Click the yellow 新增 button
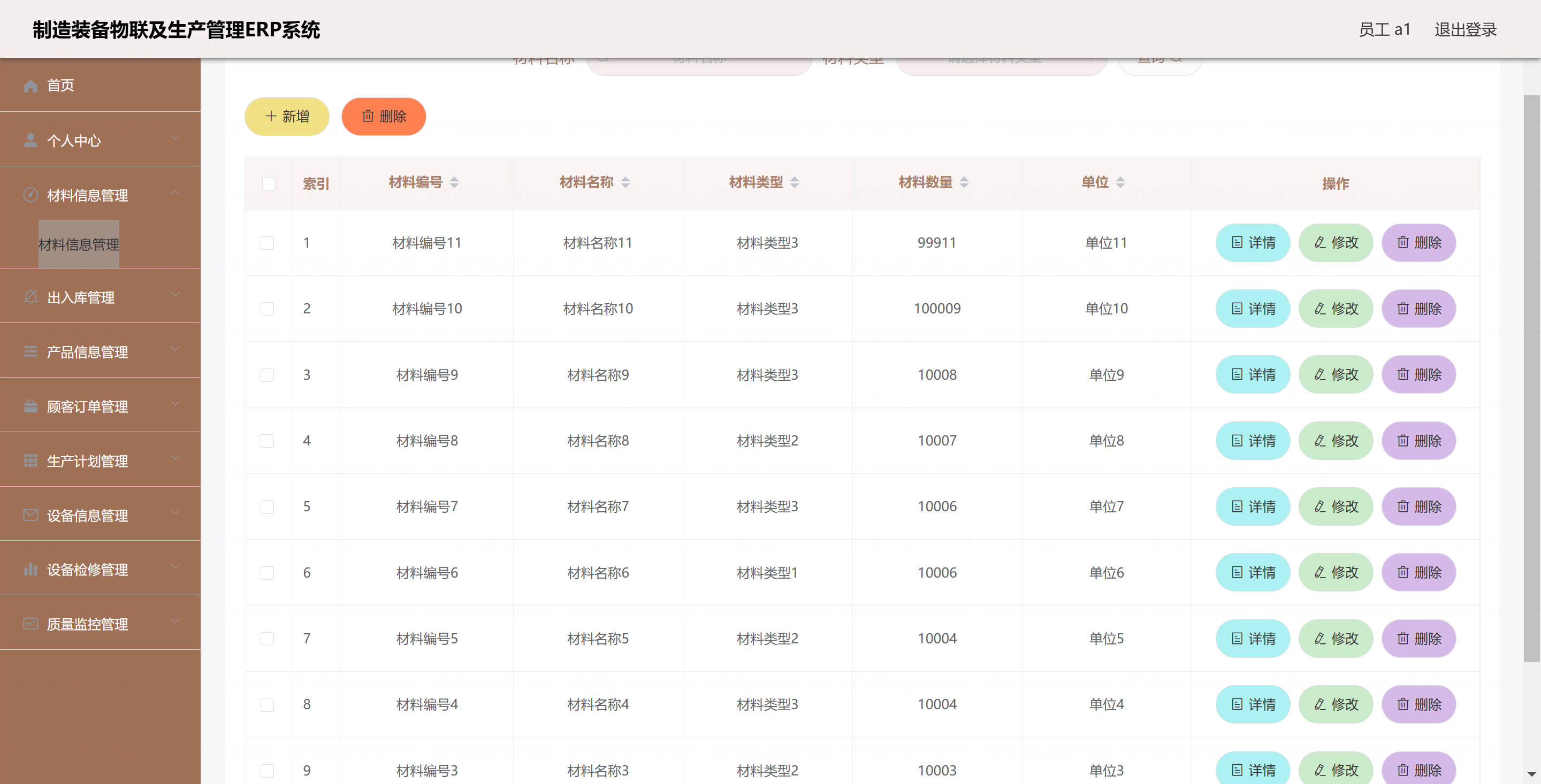Screen dimensions: 1541x784 pyautogui.click(x=287, y=117)
